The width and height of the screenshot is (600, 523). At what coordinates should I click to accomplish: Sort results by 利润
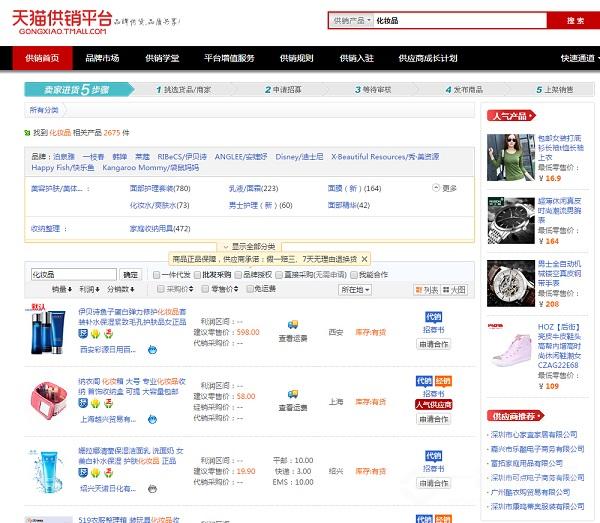90,289
